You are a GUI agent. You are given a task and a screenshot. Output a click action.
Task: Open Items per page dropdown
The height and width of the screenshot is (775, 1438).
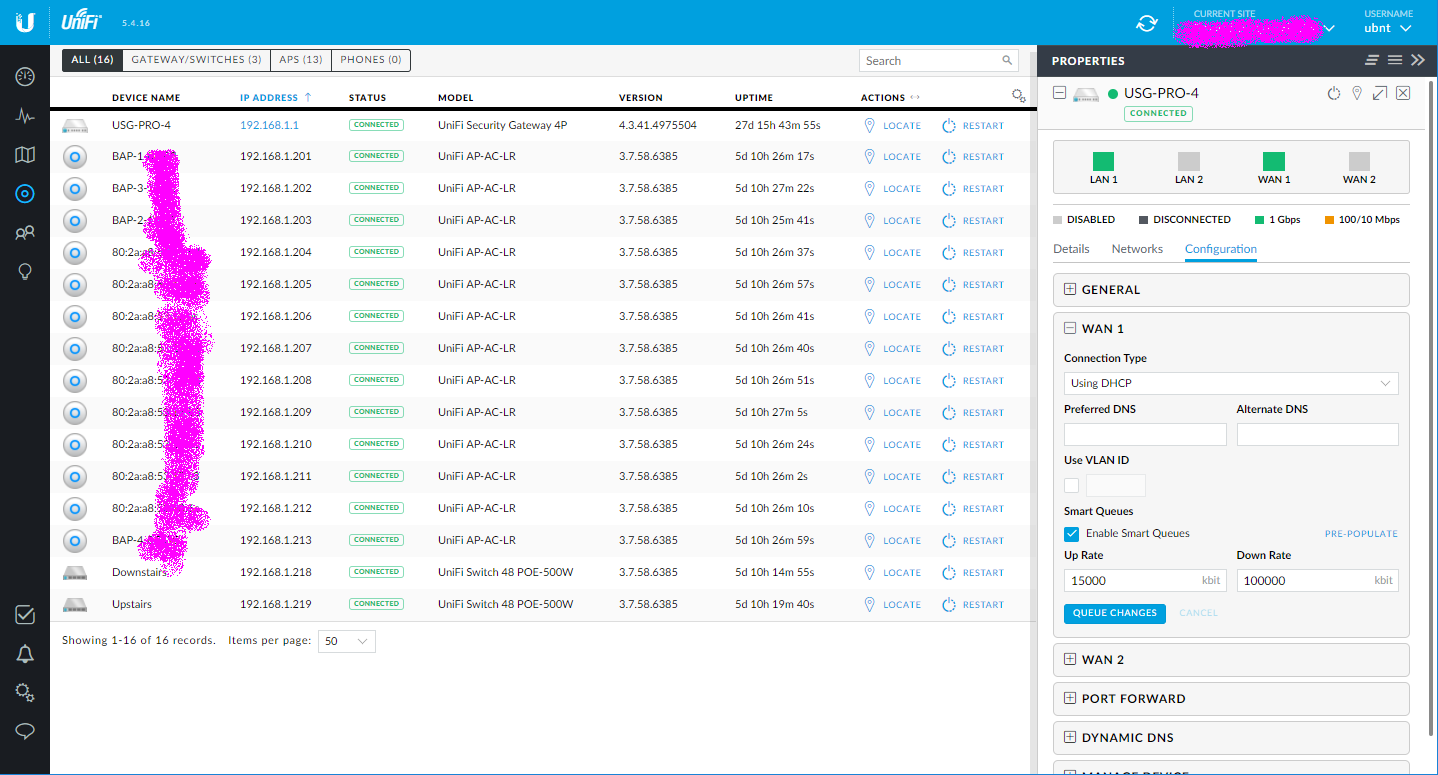point(346,641)
